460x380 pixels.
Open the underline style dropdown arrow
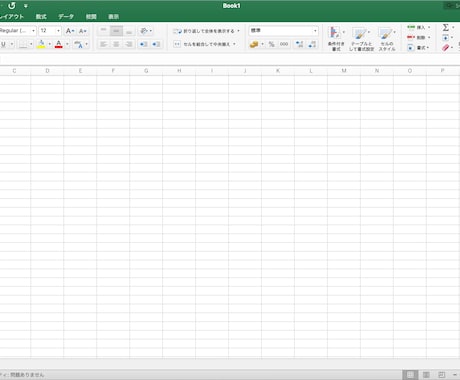[12, 44]
